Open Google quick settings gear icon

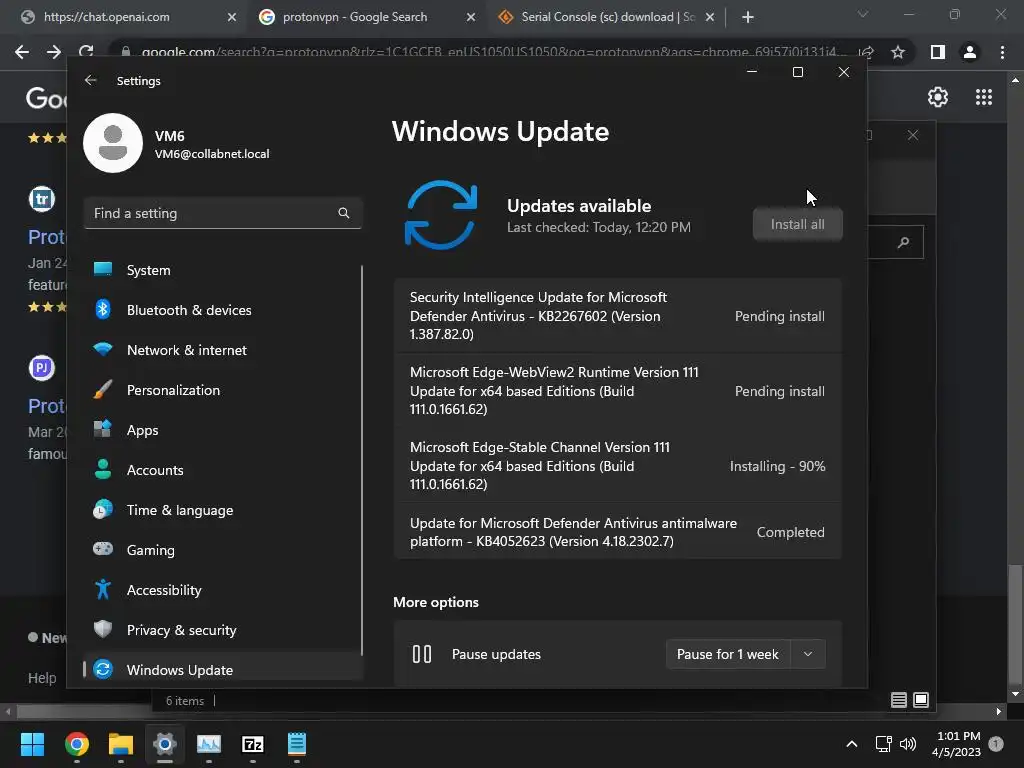tap(938, 97)
